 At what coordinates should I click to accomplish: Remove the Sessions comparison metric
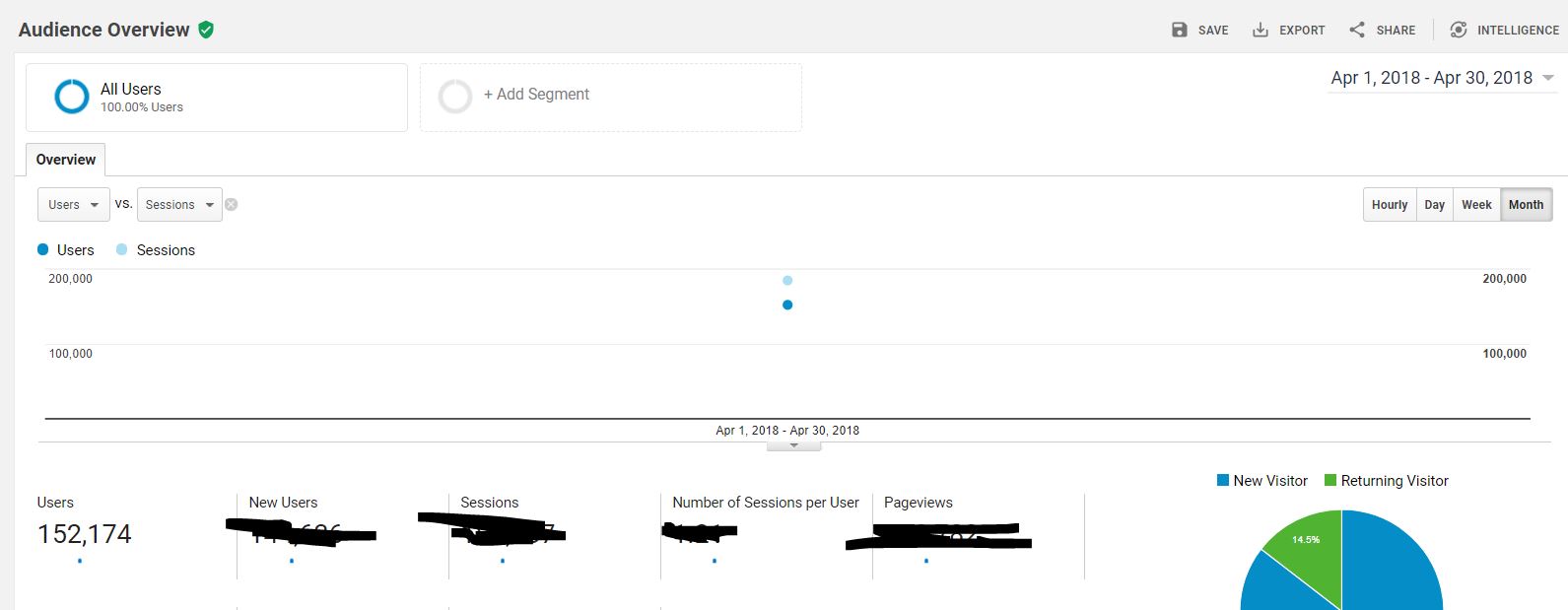[x=232, y=204]
